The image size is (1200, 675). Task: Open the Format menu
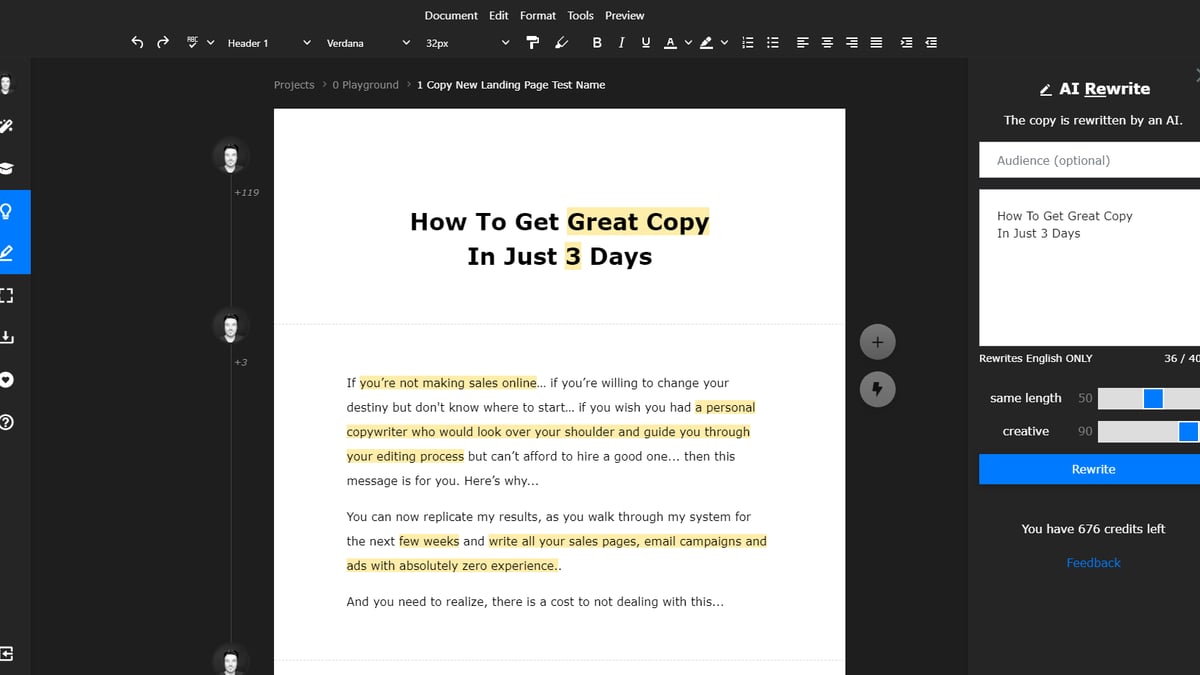[538, 15]
